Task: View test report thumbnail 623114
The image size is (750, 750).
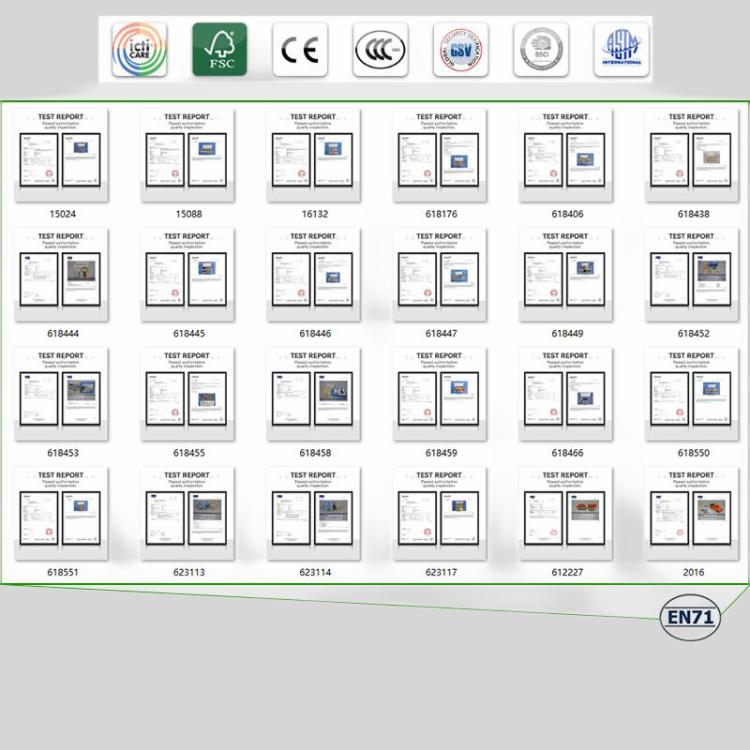Action: (x=314, y=514)
